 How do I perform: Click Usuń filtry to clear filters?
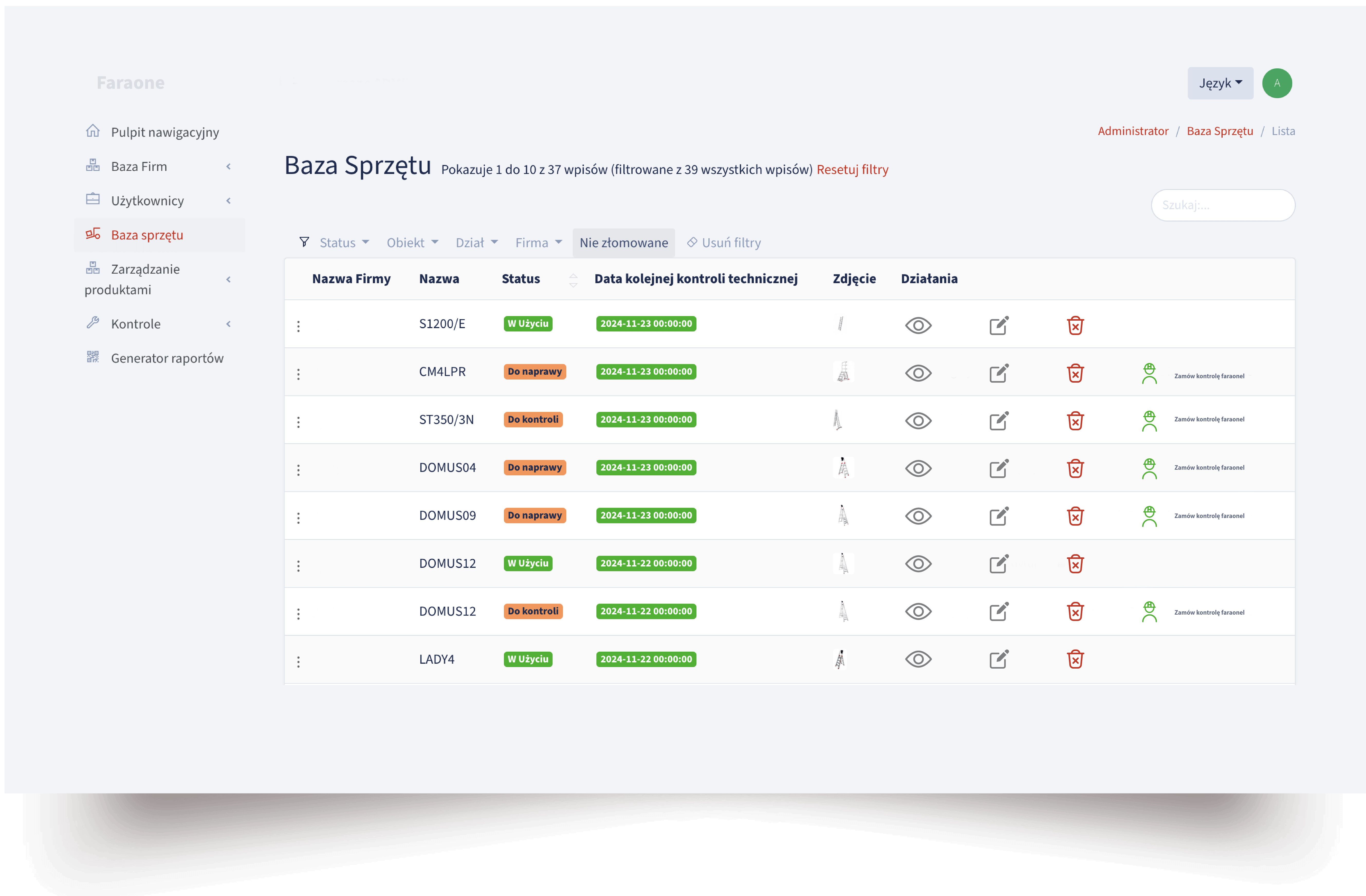pos(724,243)
